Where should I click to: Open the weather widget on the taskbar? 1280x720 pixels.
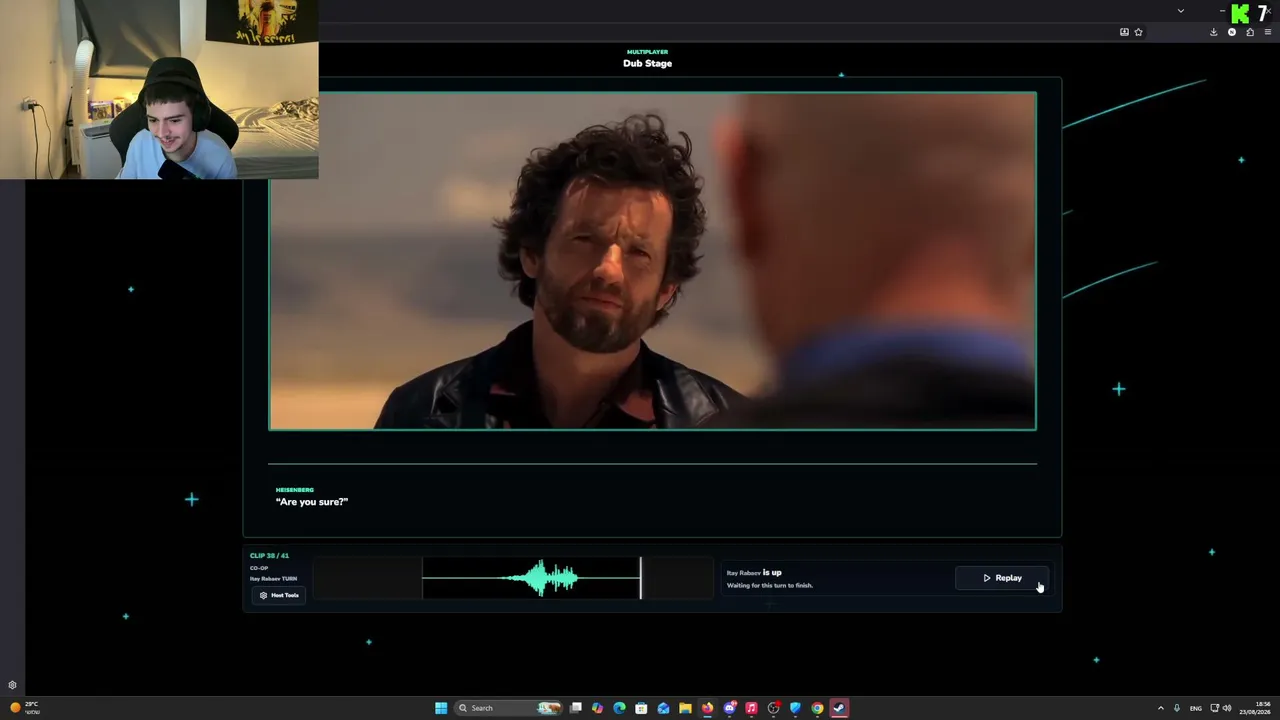(x=24, y=708)
